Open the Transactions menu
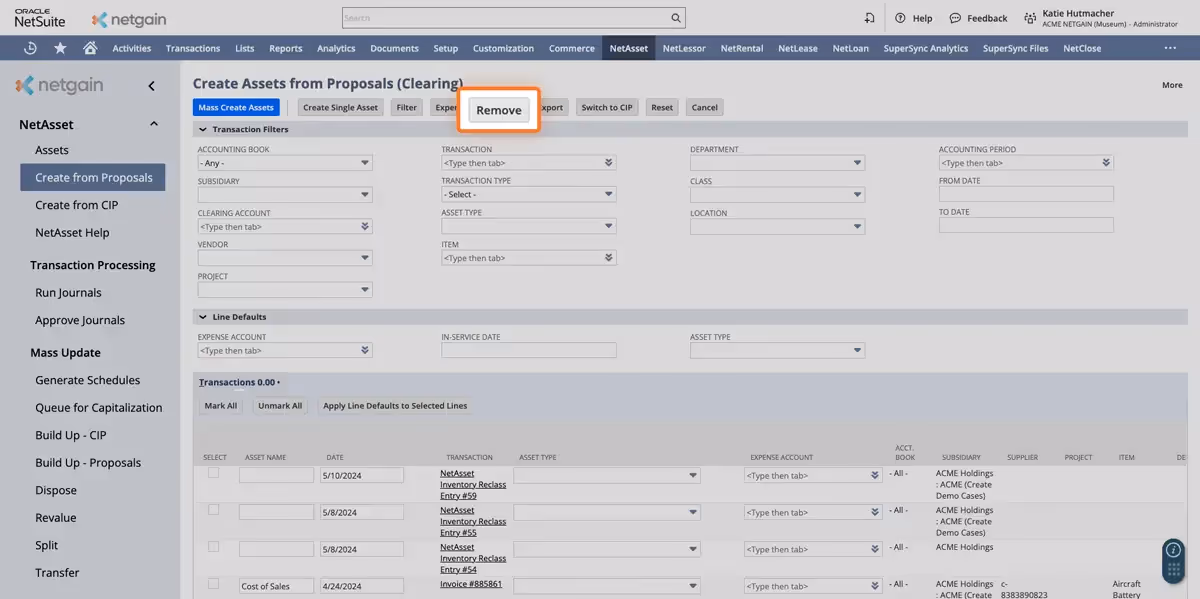1200x599 pixels. (192, 47)
